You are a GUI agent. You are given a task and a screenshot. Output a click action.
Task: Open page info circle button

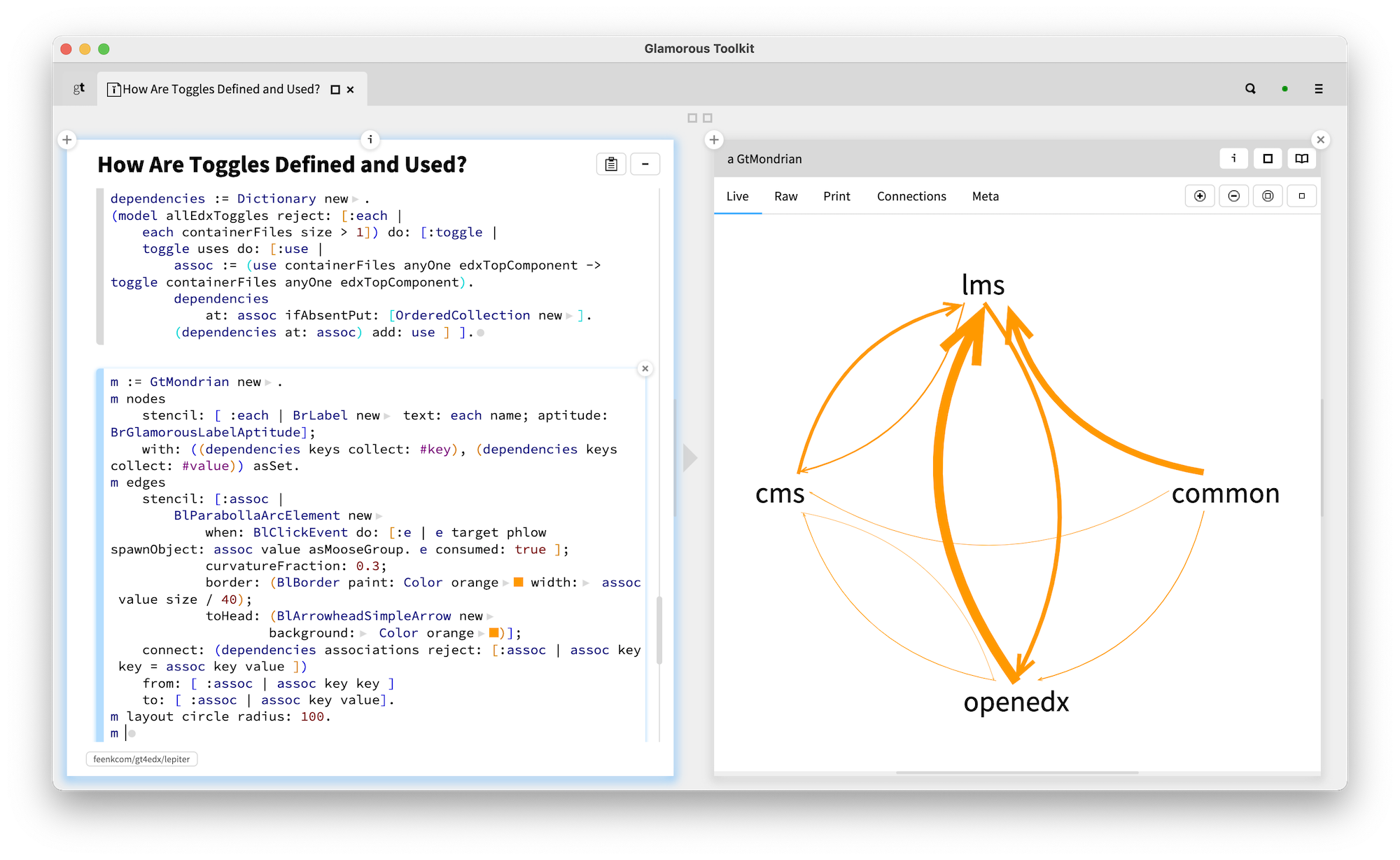pyautogui.click(x=370, y=139)
